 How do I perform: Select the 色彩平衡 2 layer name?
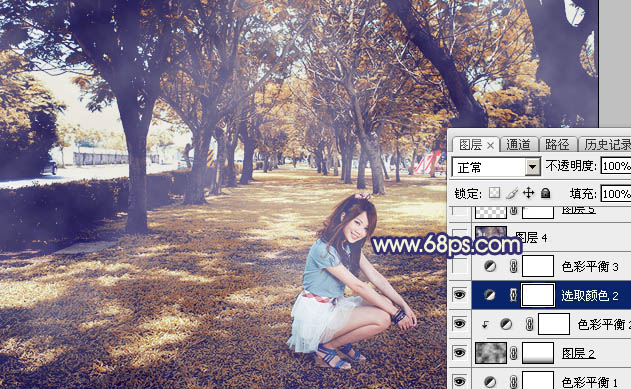pyautogui.click(x=604, y=324)
